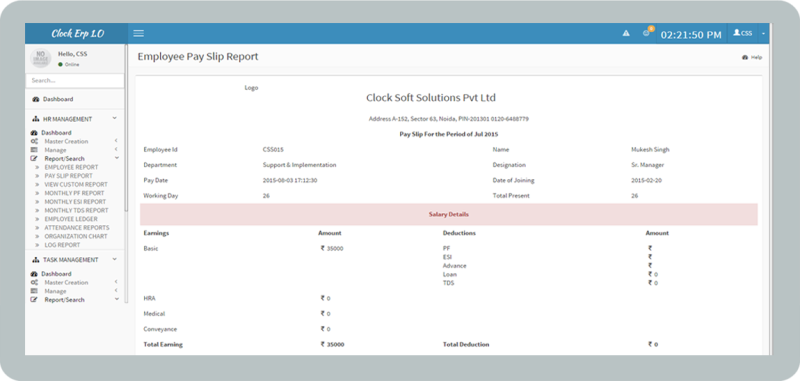Collapse Report/Search chevron under HR Management

[x=116, y=158]
